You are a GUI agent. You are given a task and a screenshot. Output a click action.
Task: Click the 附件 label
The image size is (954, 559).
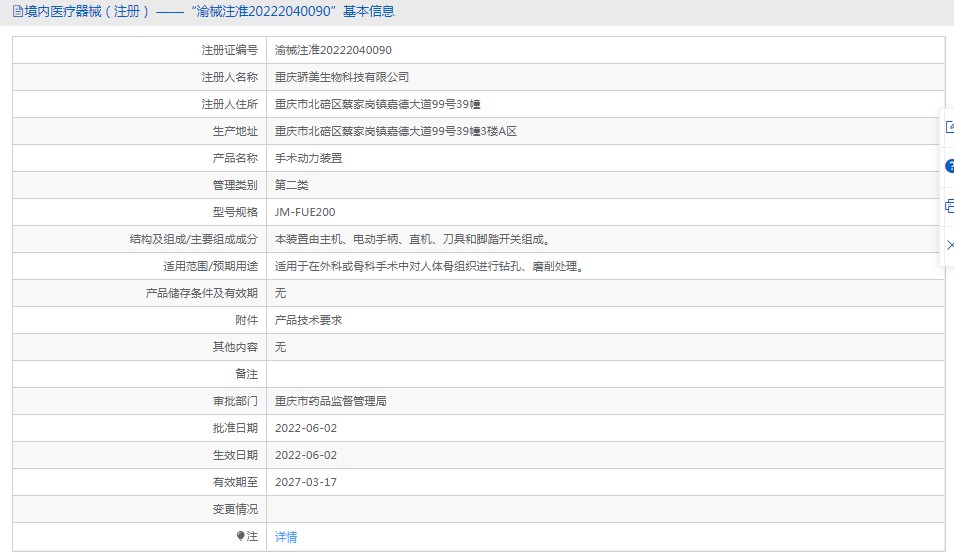click(x=246, y=320)
